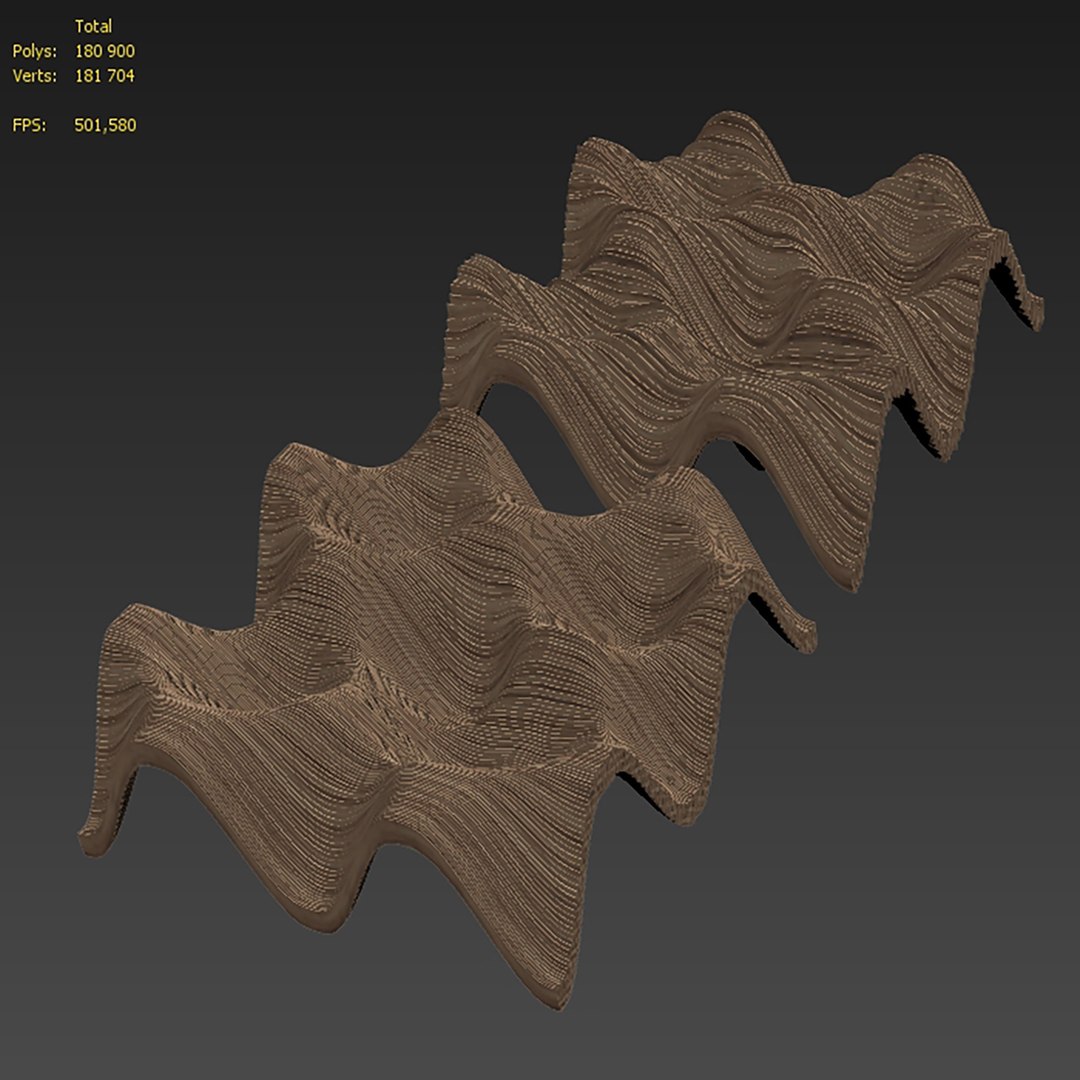Click the polygon count '180 900'
The image size is (1080, 1080).
(105, 51)
